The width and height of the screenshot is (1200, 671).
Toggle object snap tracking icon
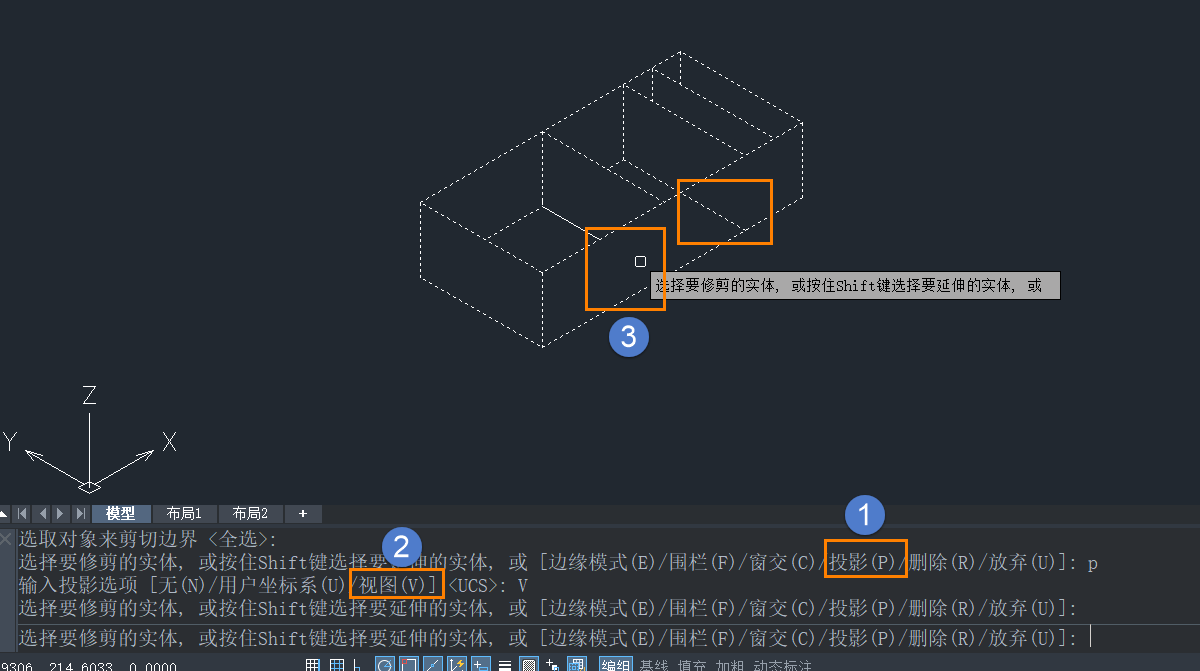(432, 665)
